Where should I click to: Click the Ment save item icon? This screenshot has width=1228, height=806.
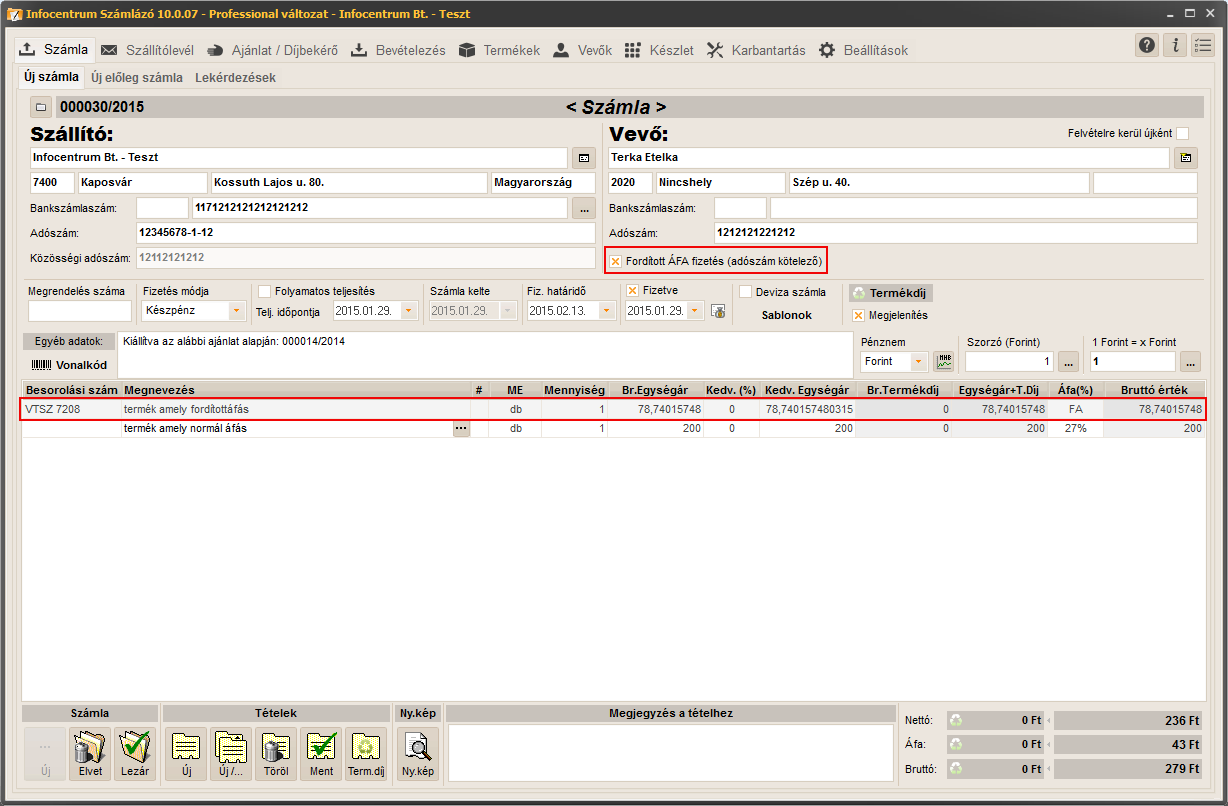[x=321, y=753]
